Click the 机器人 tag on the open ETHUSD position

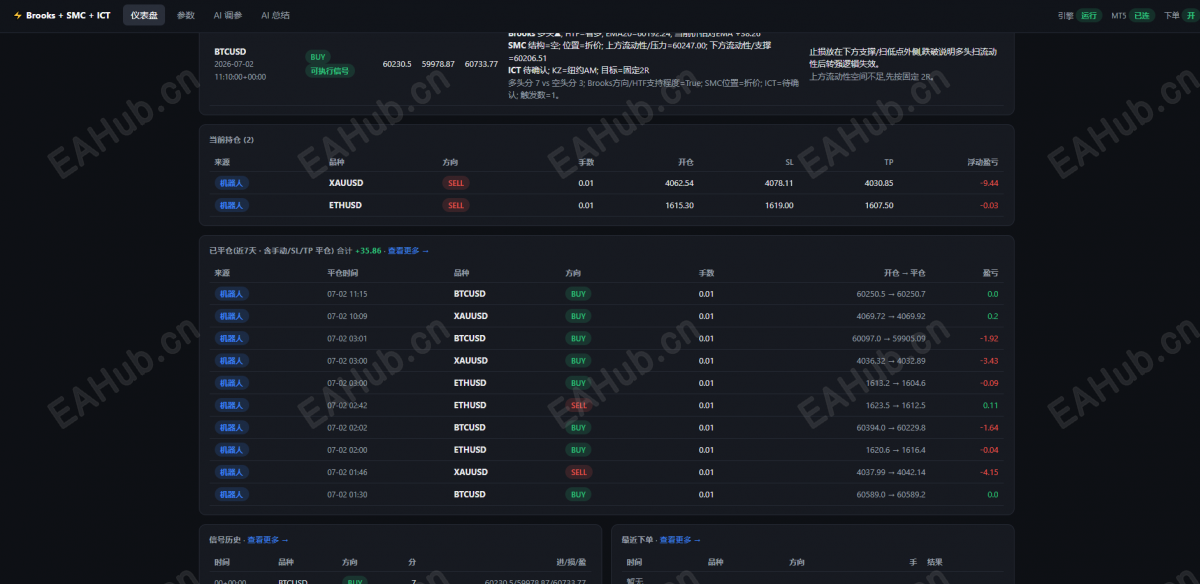click(x=231, y=205)
